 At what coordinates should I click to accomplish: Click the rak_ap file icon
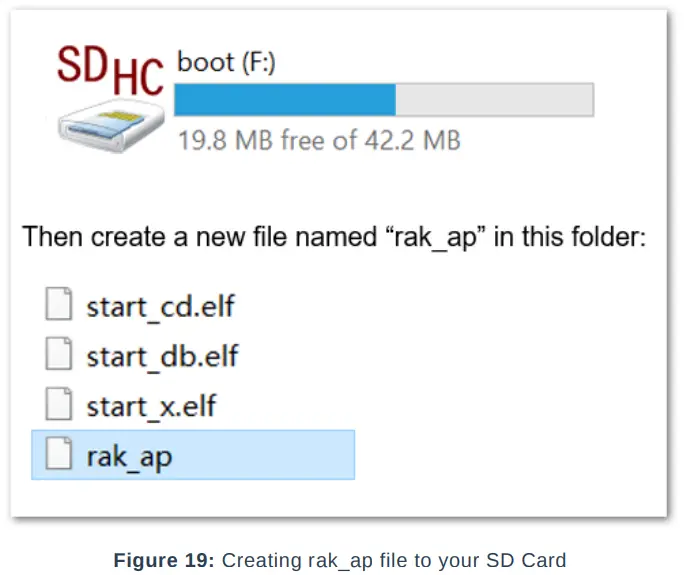point(61,456)
